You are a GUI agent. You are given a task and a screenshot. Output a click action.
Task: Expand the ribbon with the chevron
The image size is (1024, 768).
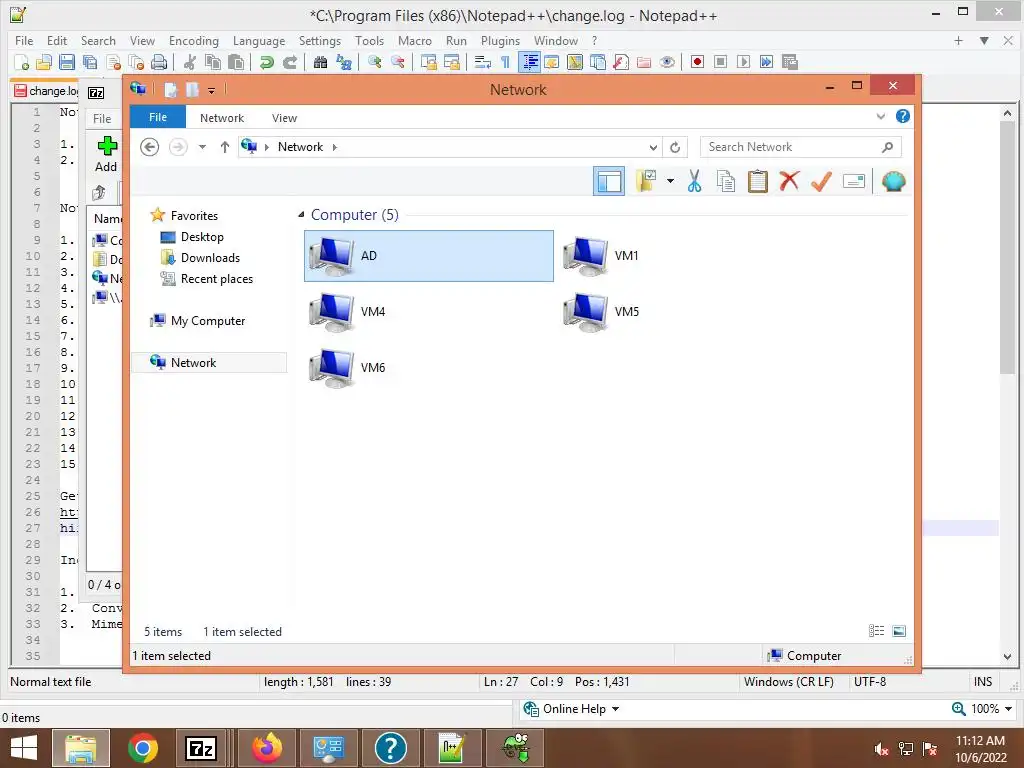click(880, 116)
